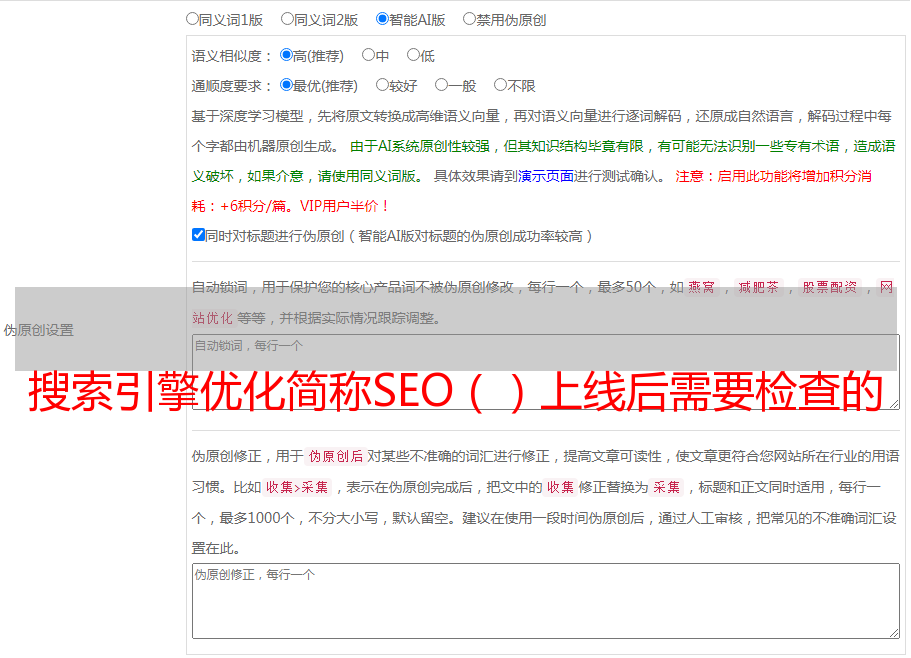Select the 同义词1版 radio option
Screen dimensions: 911x658
pos(192,19)
